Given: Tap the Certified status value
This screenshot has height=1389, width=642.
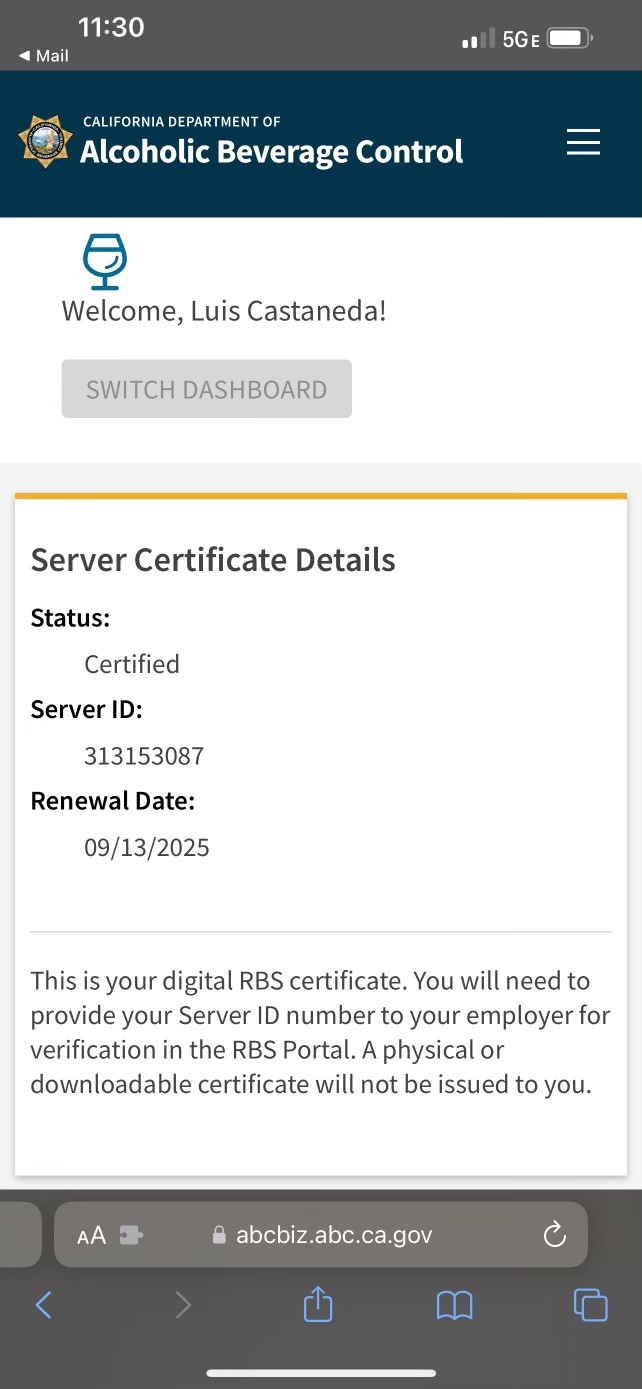Looking at the screenshot, I should (x=132, y=664).
